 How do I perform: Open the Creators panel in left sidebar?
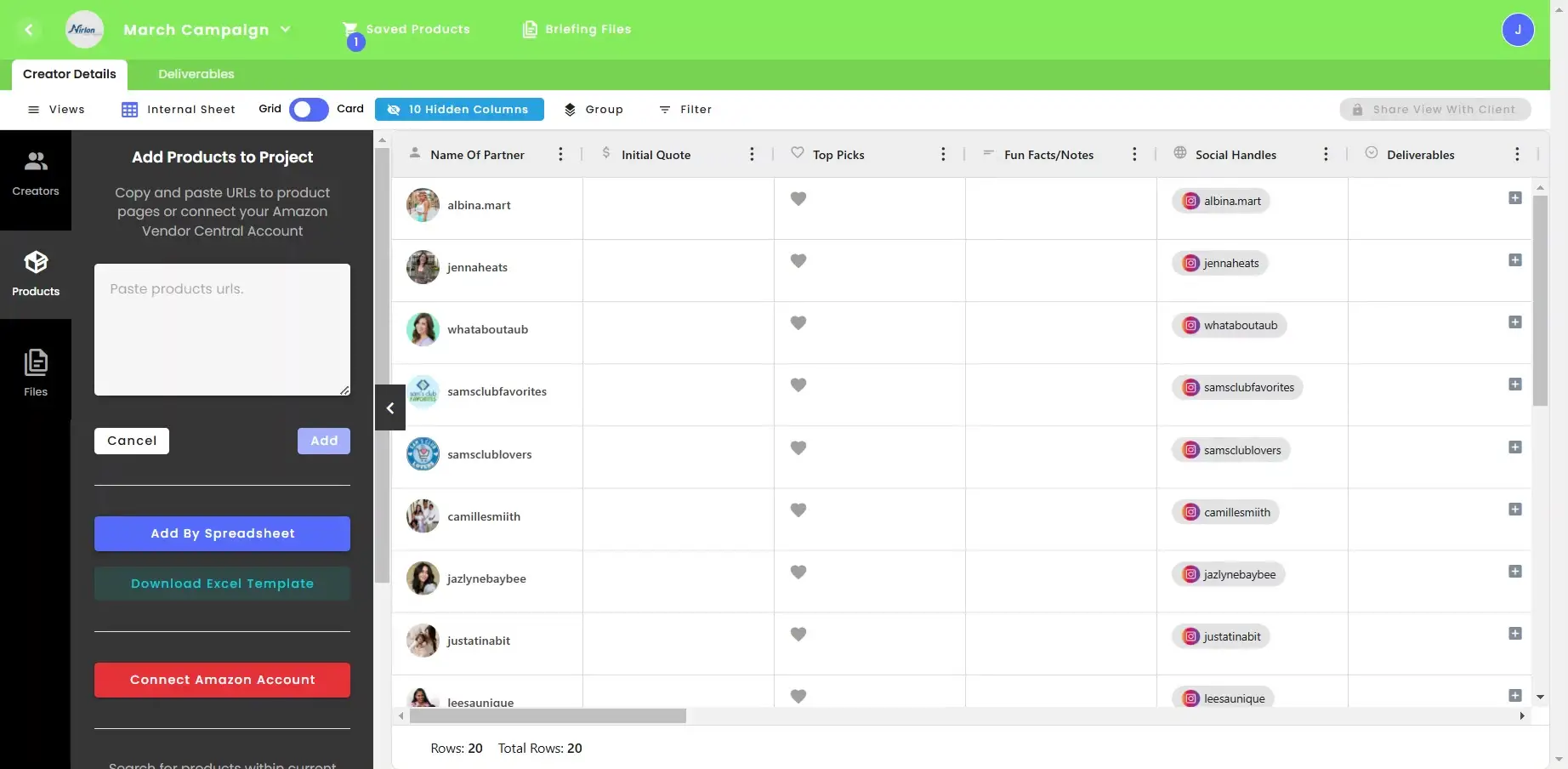click(35, 173)
